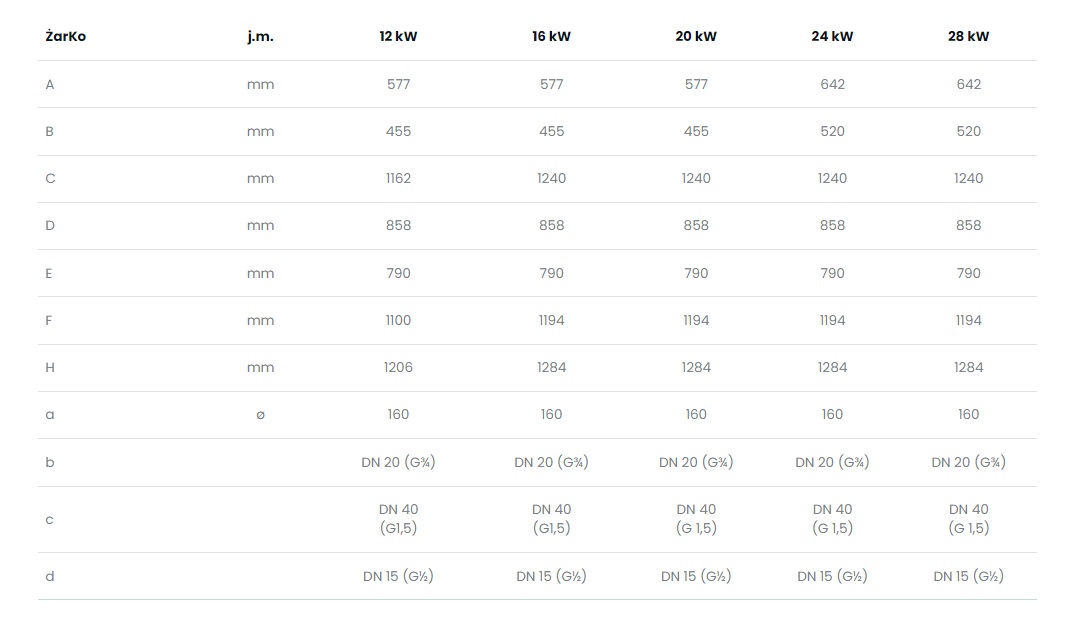Select DN 15 (G½) under 28 kW

pyautogui.click(x=968, y=576)
